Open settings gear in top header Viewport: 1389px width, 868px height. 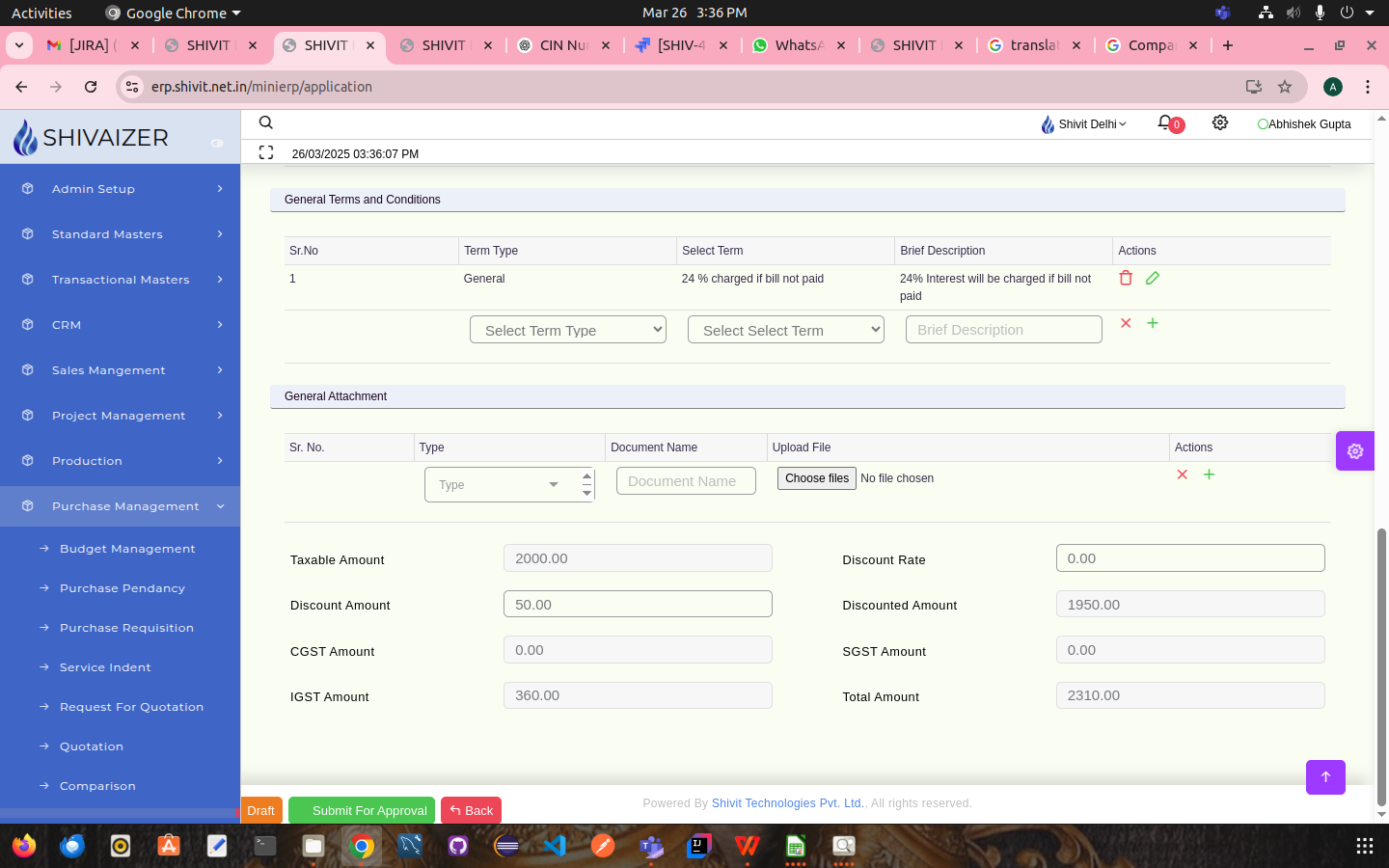pos(1220,123)
